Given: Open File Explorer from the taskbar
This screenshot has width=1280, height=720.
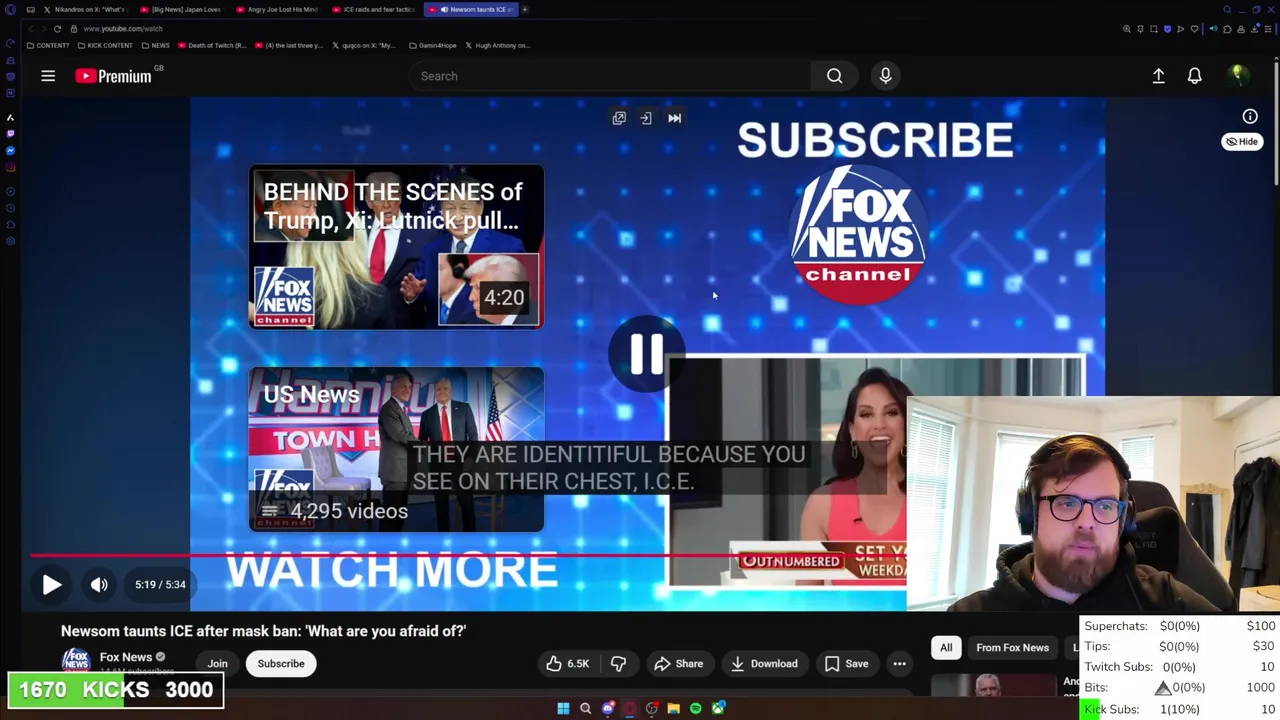Looking at the screenshot, I should click(673, 709).
